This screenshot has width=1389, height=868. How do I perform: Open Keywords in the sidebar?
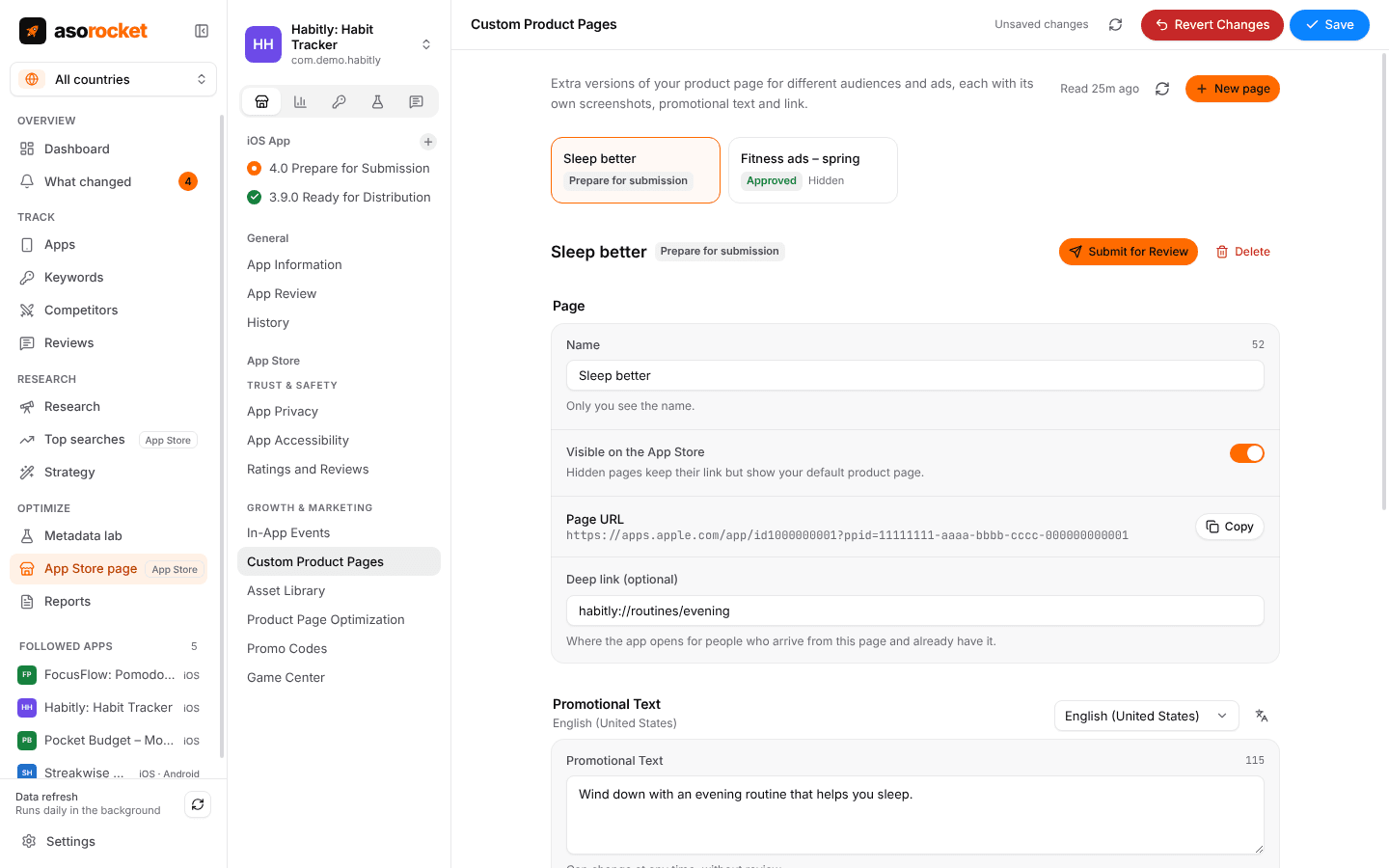(108, 278)
